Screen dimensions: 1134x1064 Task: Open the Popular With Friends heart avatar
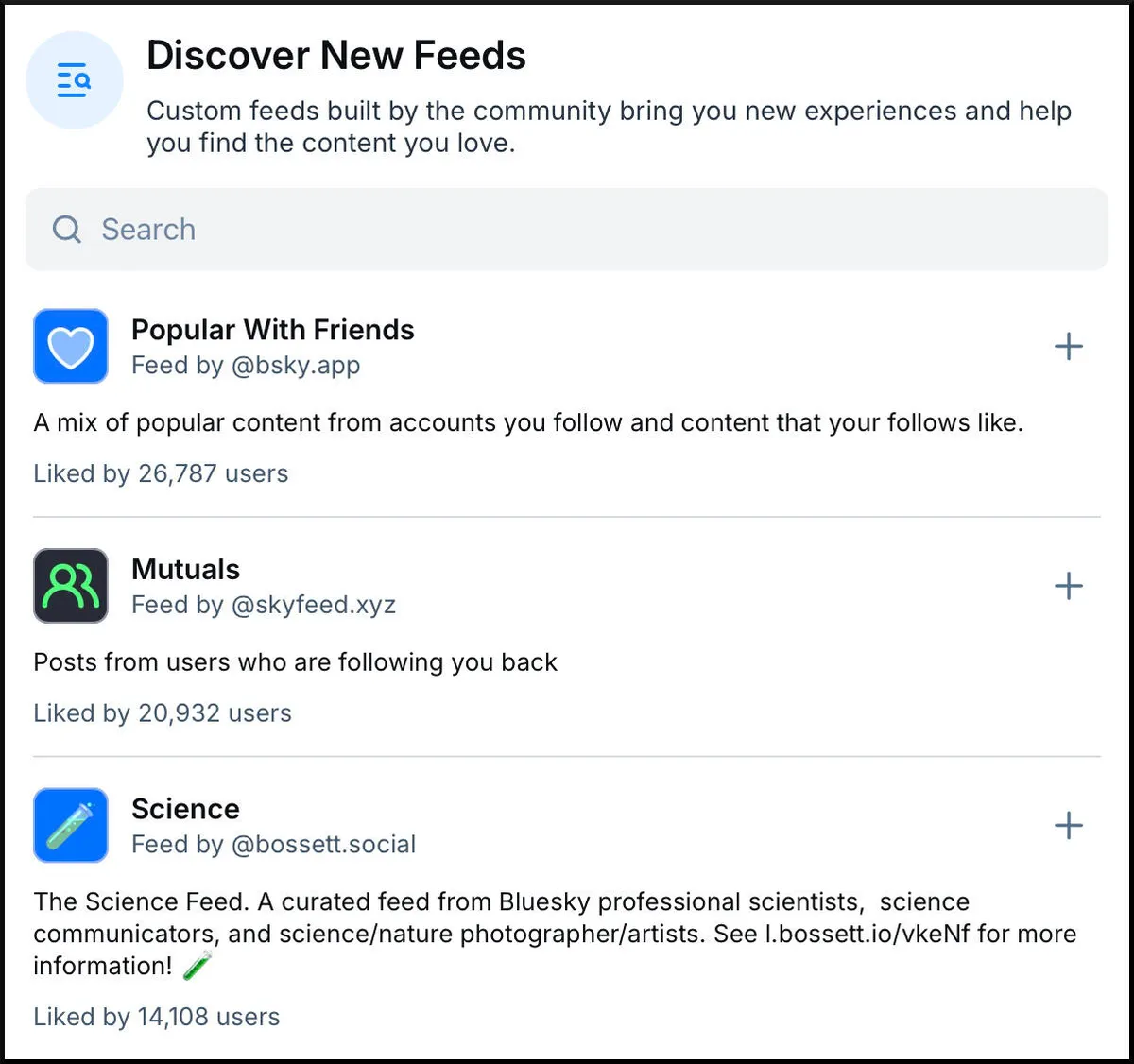pos(71,346)
